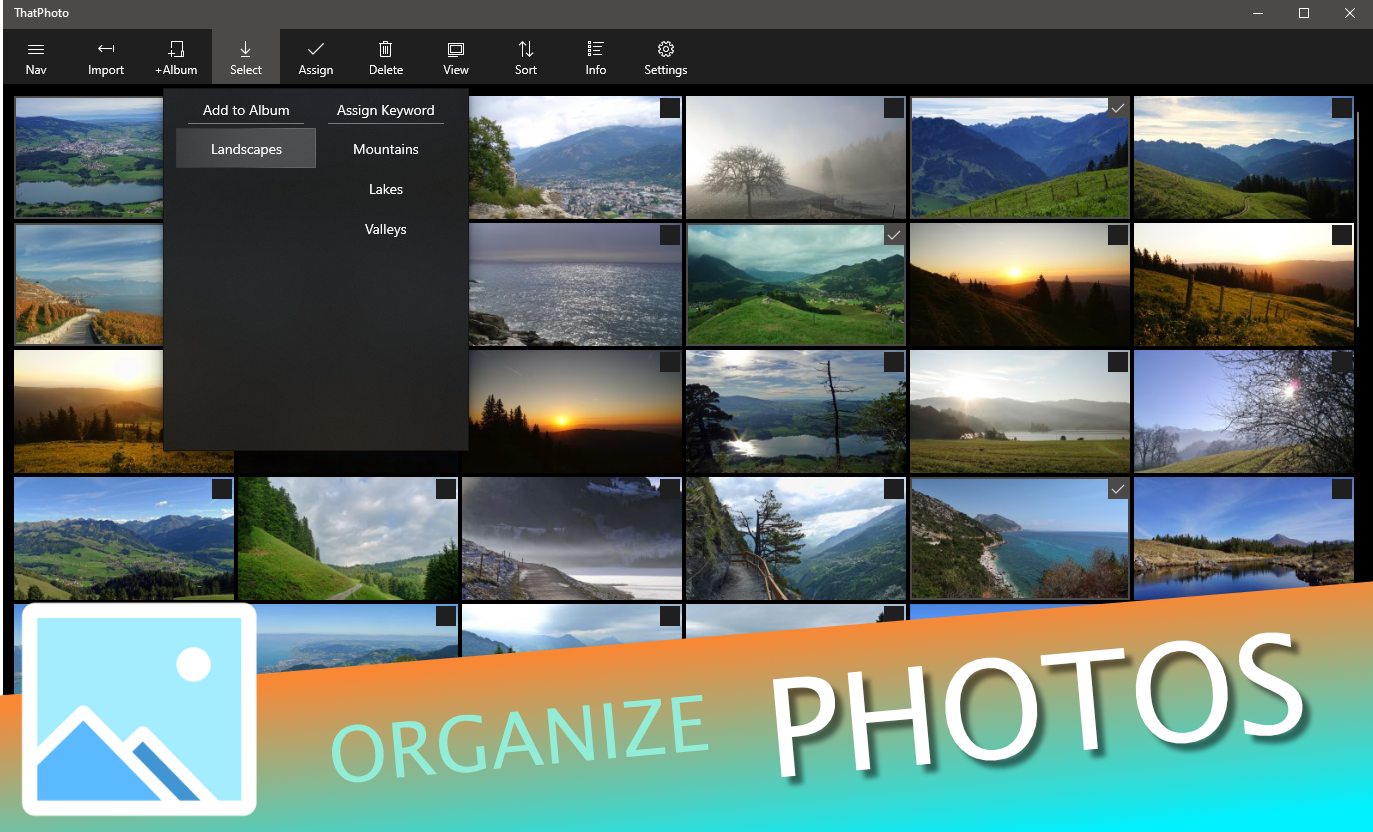
Task: Check the foggy lone tree photo checkbox
Action: coord(894,108)
